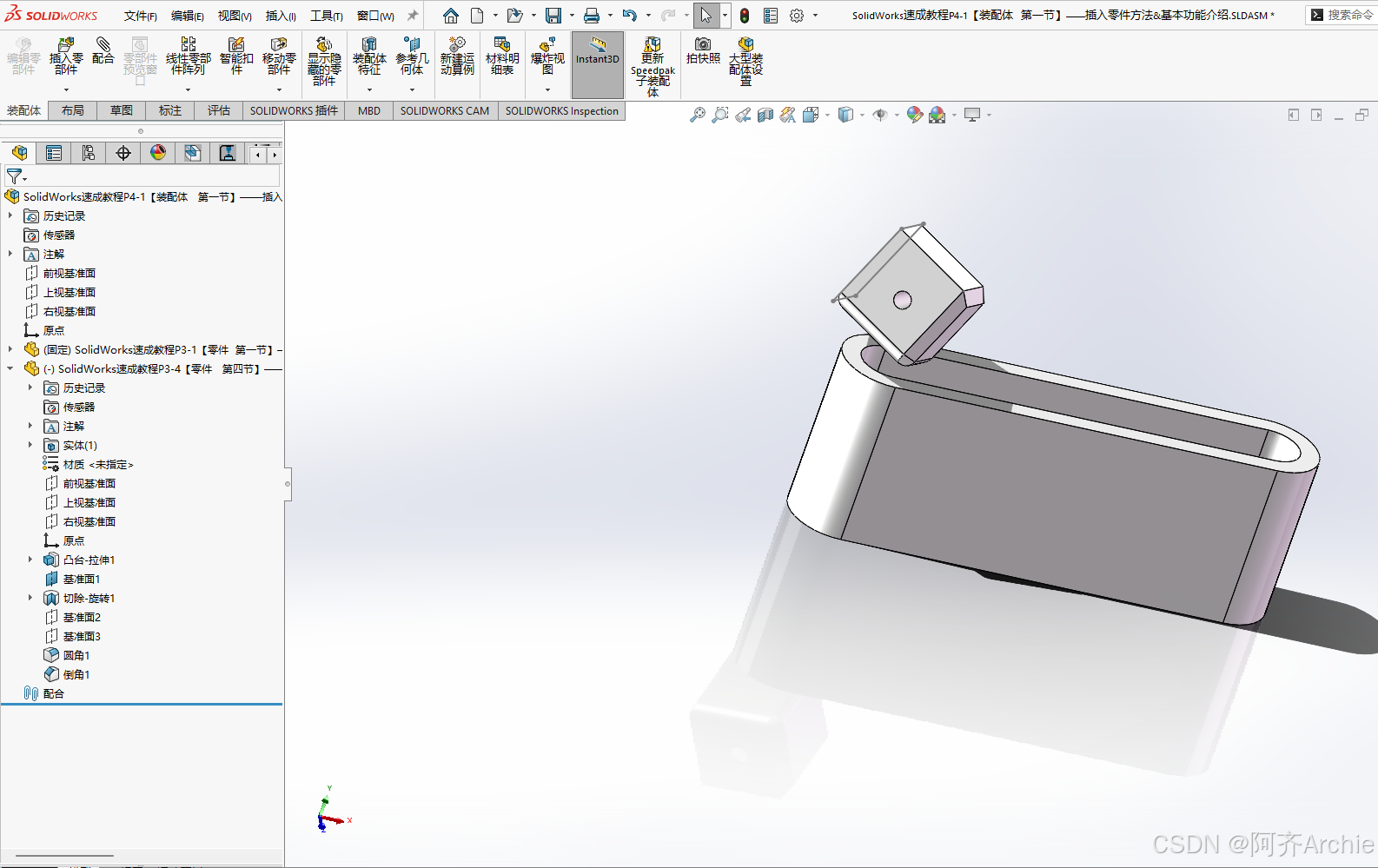Image resolution: width=1378 pixels, height=868 pixels.
Task: Select the 移动零部件 (Move Component) tool
Action: (x=279, y=56)
